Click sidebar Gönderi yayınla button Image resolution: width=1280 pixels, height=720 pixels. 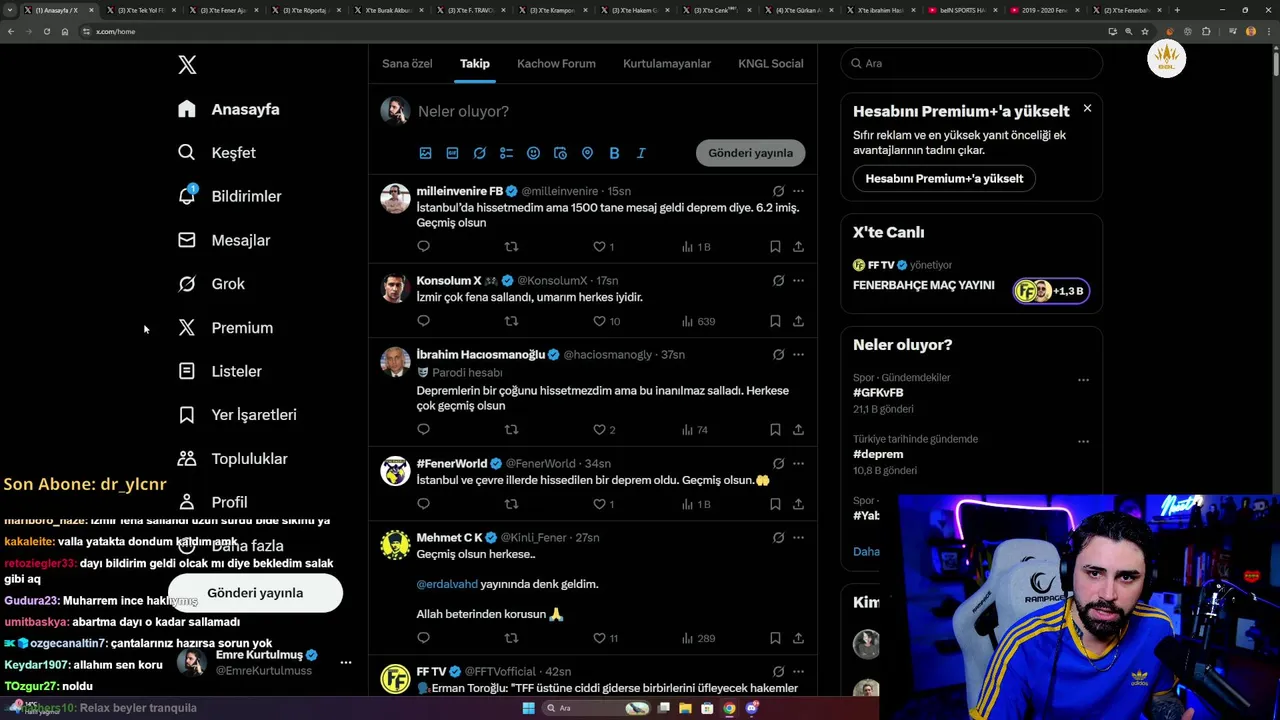click(x=255, y=593)
